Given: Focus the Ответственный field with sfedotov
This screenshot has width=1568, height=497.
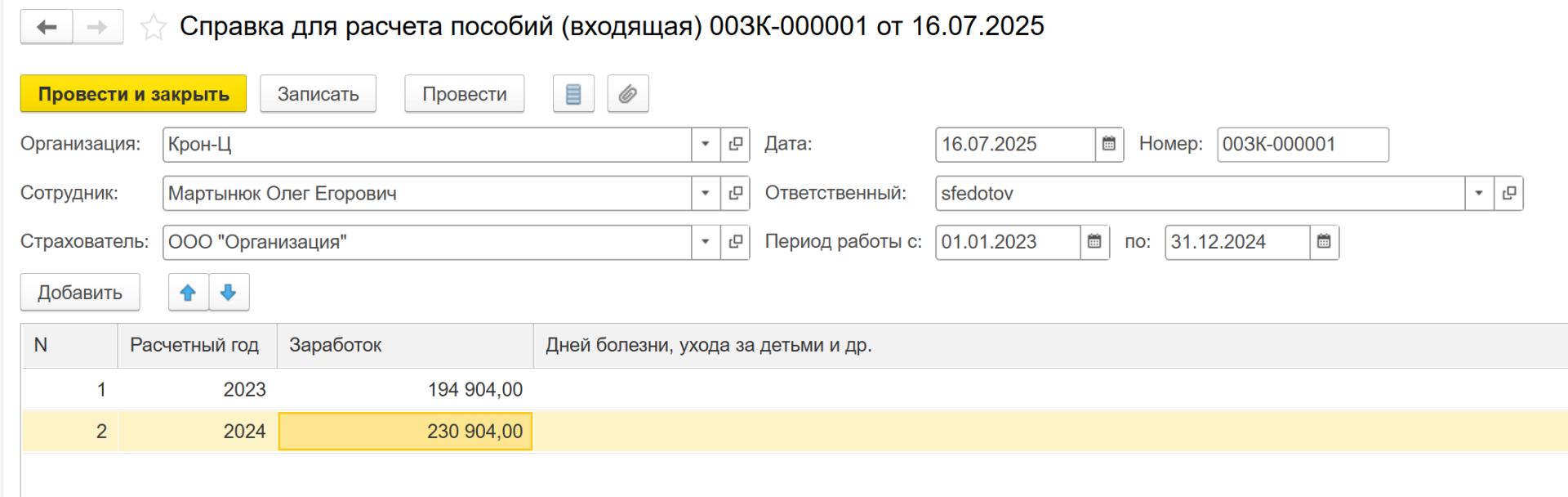Looking at the screenshot, I should click(1200, 194).
